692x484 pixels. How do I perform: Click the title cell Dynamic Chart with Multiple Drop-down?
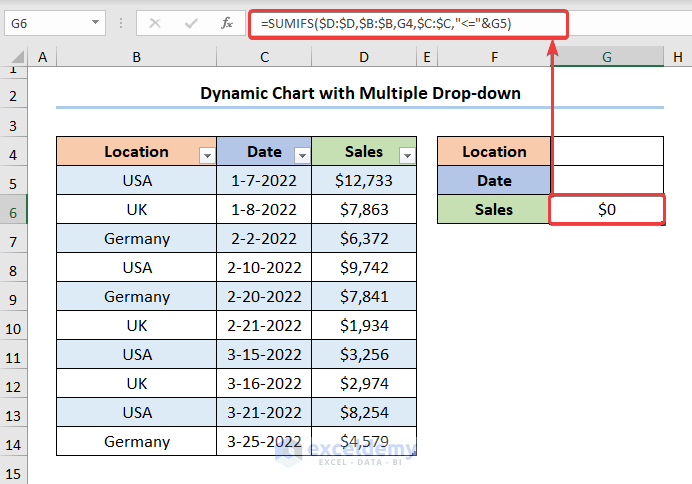[359, 94]
